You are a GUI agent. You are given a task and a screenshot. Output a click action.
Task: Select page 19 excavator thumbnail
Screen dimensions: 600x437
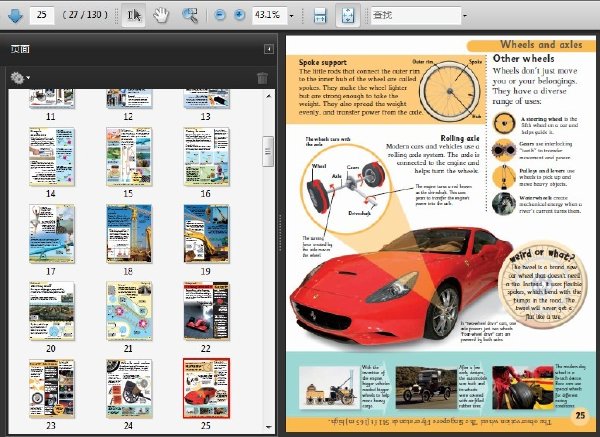pyautogui.click(x=207, y=233)
